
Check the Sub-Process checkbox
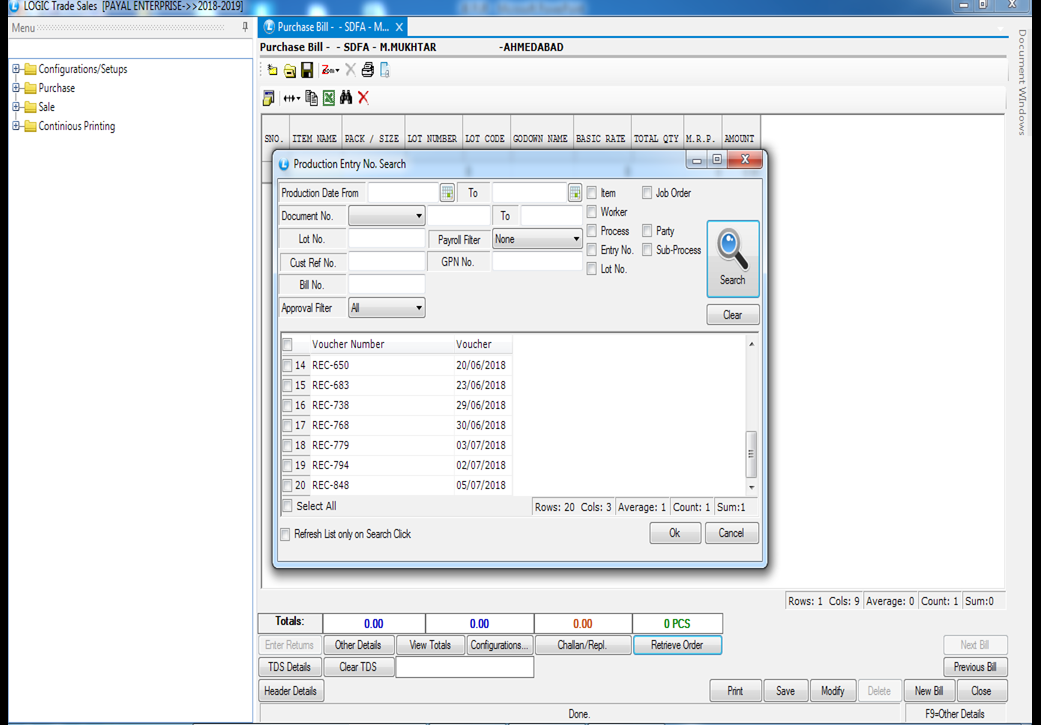coord(647,250)
